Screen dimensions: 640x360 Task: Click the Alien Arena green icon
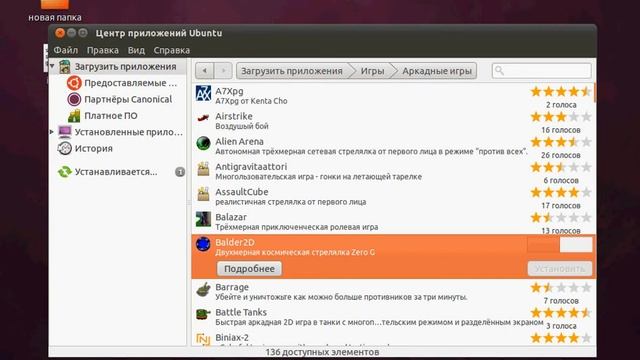[203, 143]
